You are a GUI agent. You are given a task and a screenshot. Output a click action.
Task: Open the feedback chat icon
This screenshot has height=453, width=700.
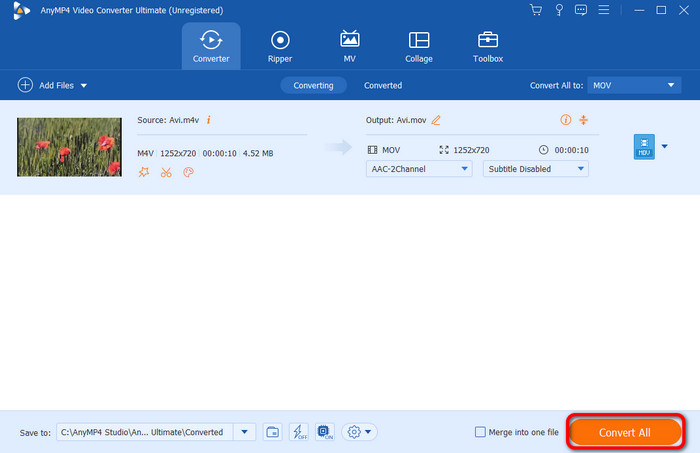click(581, 10)
